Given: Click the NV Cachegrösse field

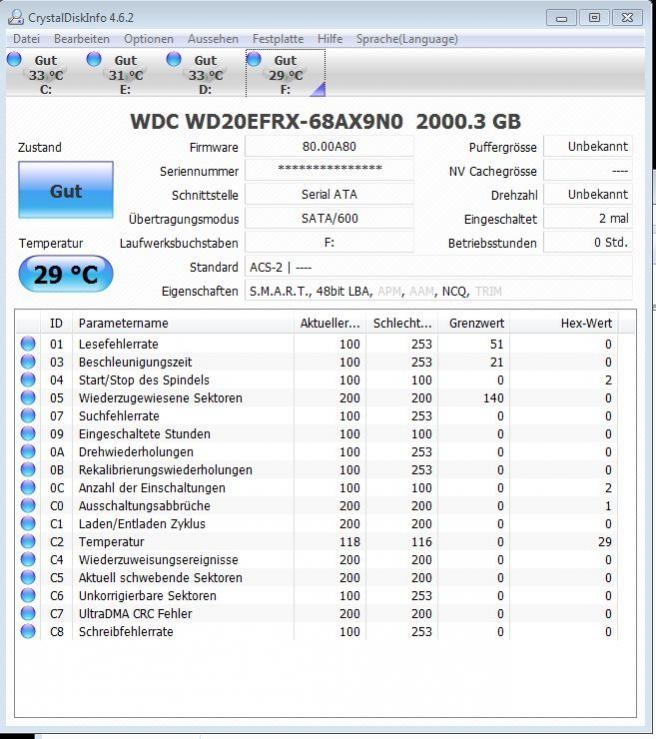Looking at the screenshot, I should pos(588,170).
